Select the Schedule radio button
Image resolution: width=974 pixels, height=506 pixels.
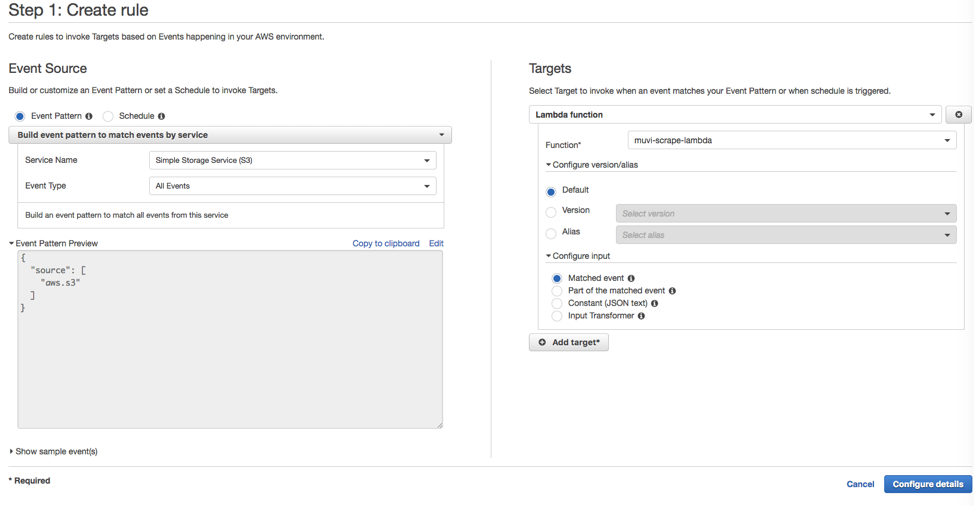point(108,116)
